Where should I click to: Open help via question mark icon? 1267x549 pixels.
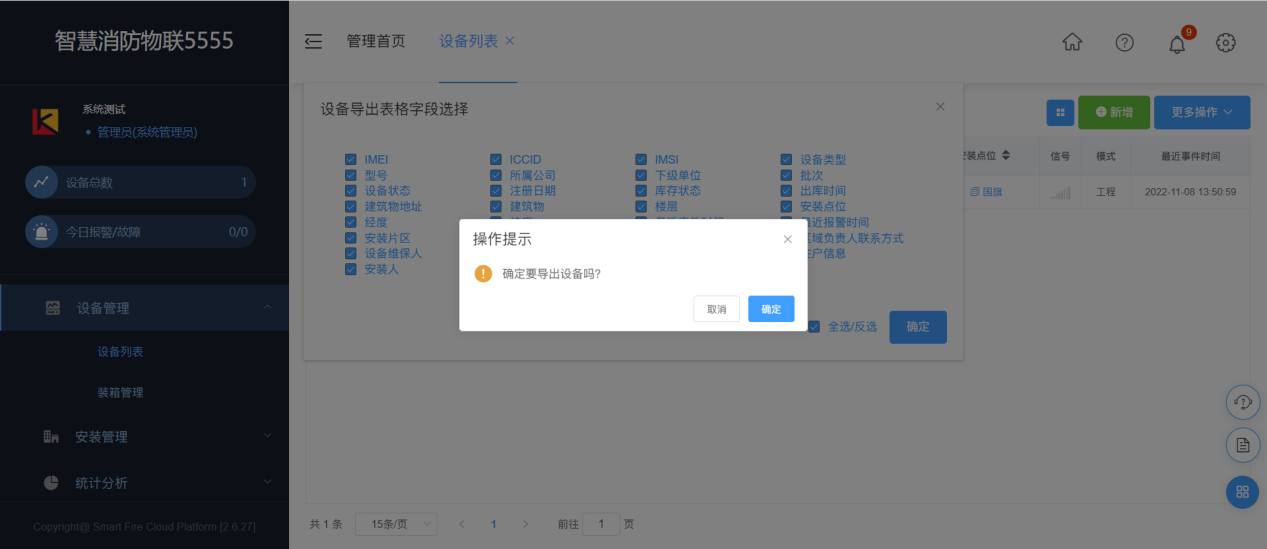(x=1125, y=42)
